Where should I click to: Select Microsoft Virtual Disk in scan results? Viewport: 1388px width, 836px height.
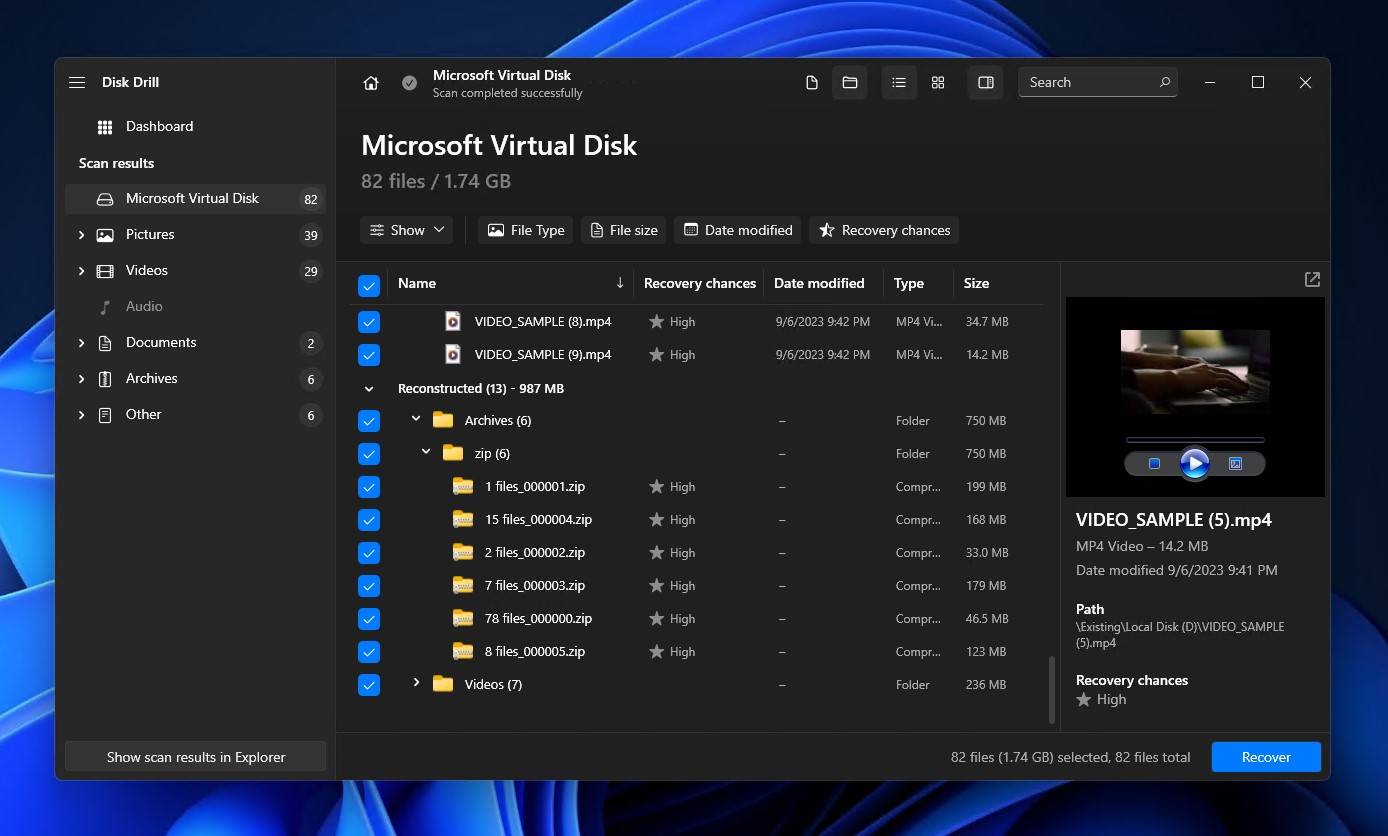(x=195, y=199)
